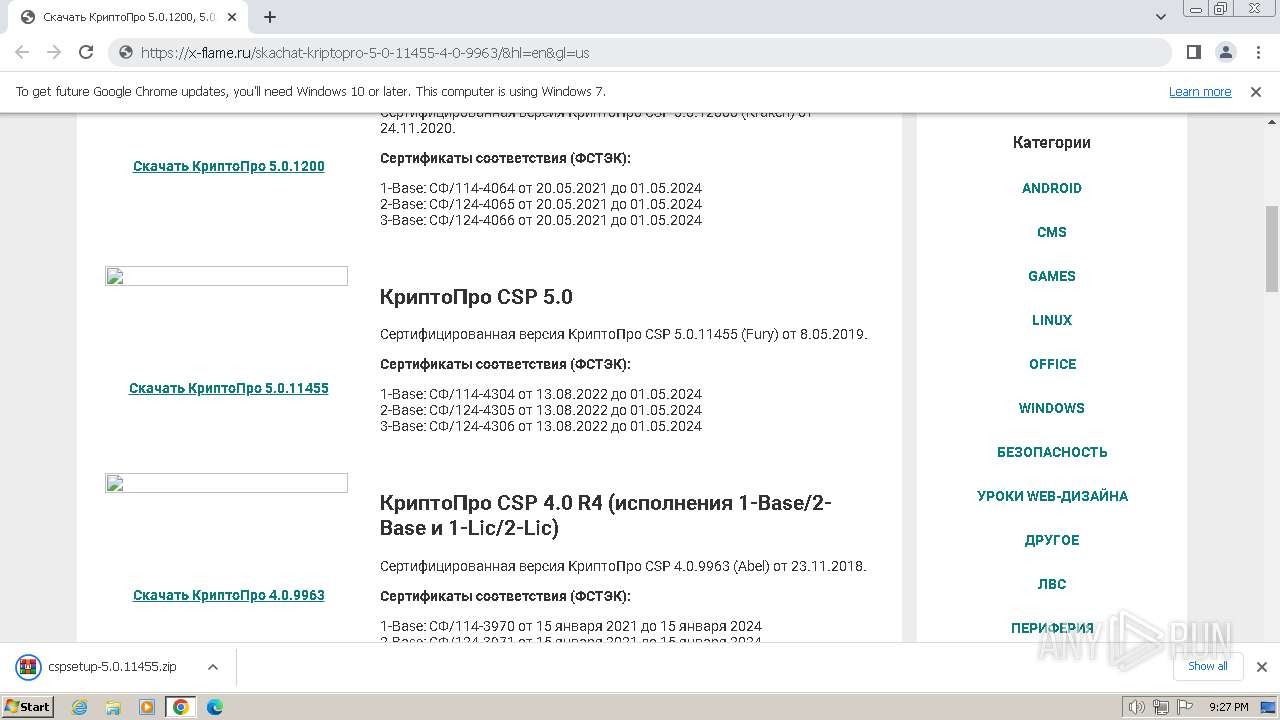Launch Internet Explorer from taskbar
Screen dimensions: 1280x720
pyautogui.click(x=80, y=707)
